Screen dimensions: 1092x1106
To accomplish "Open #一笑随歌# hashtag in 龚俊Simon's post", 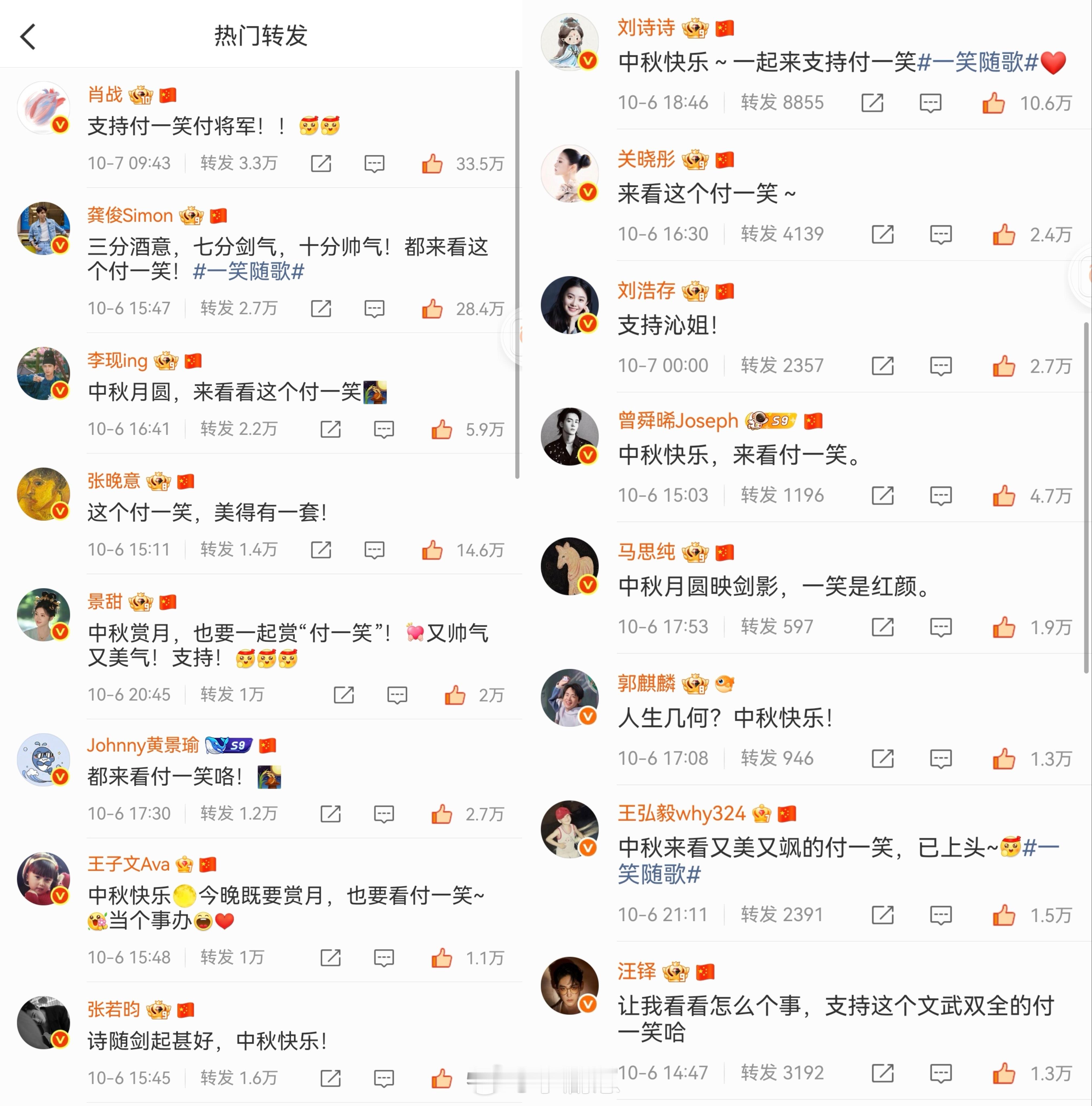I will [248, 271].
